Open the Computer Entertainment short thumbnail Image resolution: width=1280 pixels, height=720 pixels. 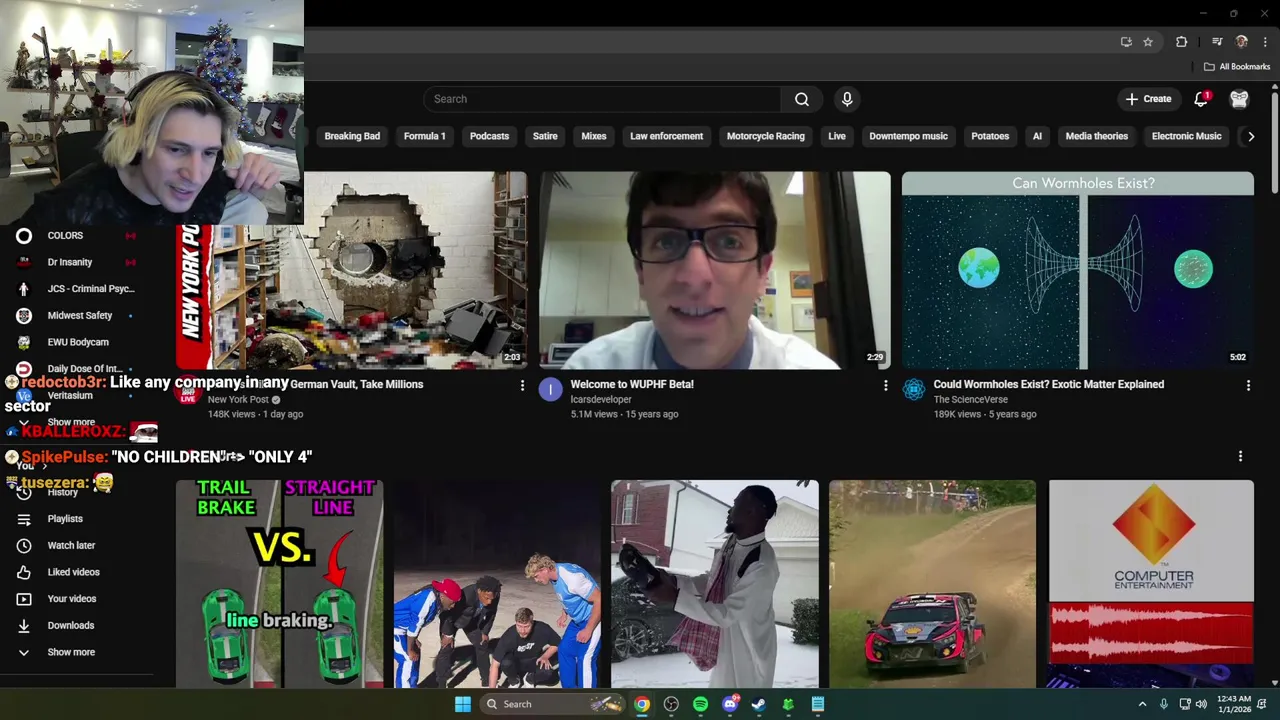click(x=1151, y=584)
